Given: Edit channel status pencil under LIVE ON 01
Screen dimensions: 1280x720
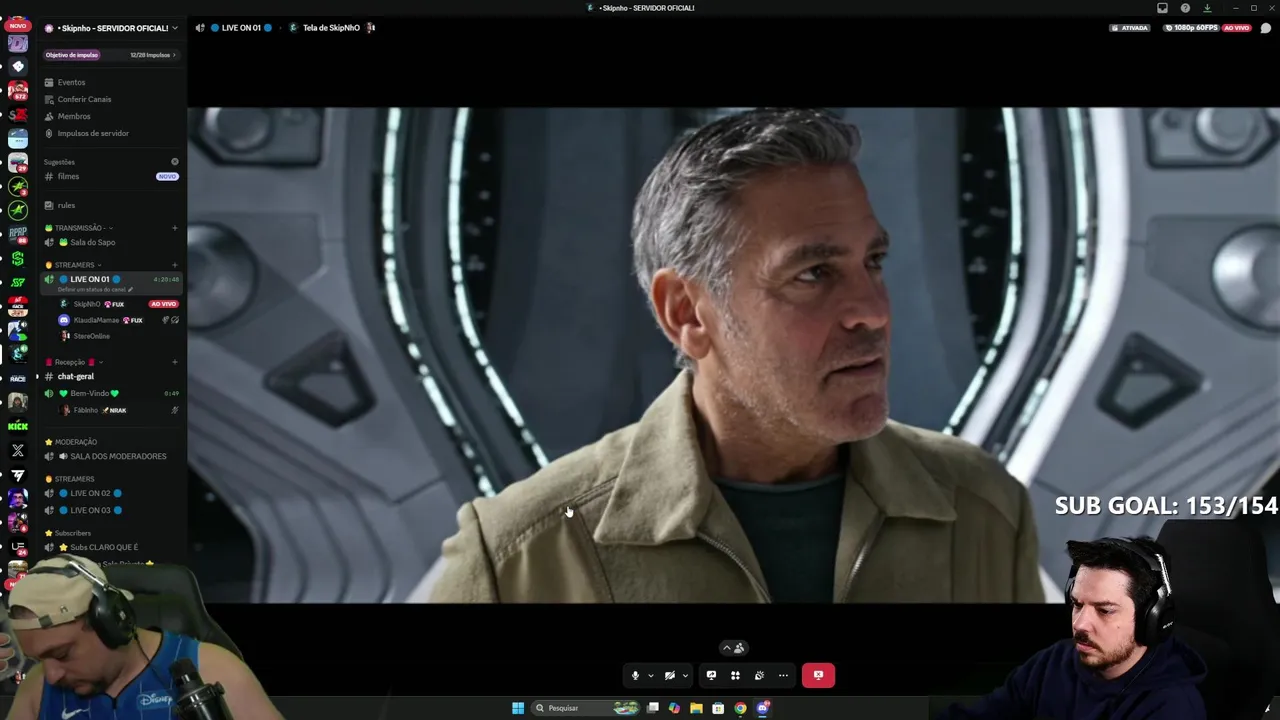Looking at the screenshot, I should (x=130, y=290).
